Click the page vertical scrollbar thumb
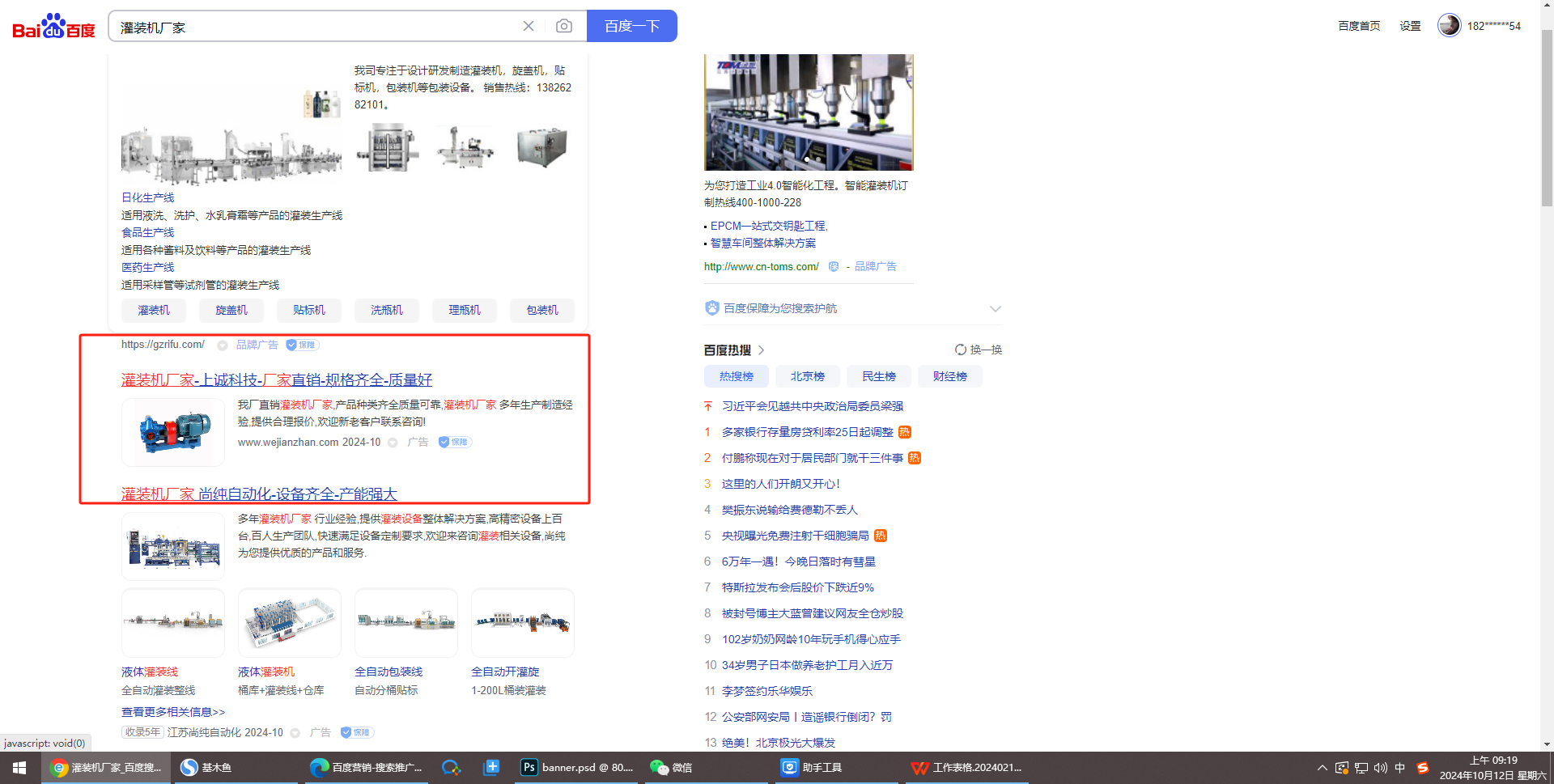The image size is (1554, 784). 1547,117
